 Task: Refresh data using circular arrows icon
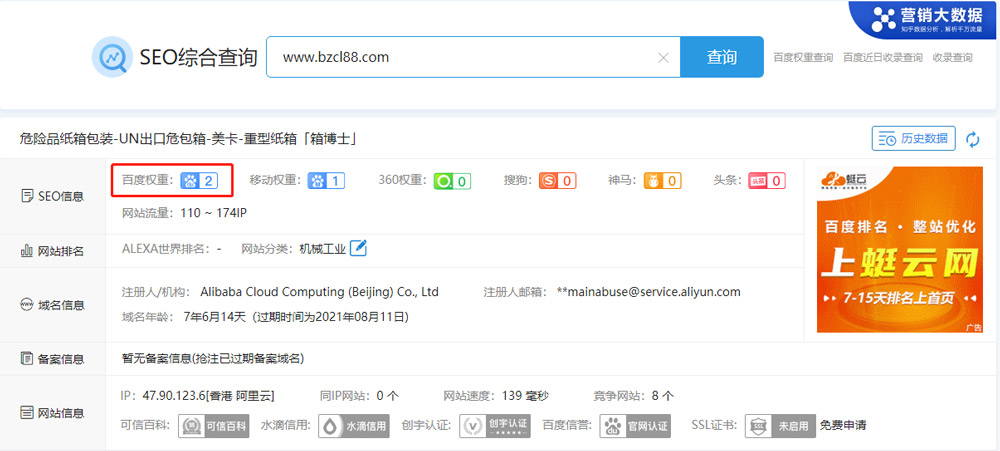tap(973, 139)
